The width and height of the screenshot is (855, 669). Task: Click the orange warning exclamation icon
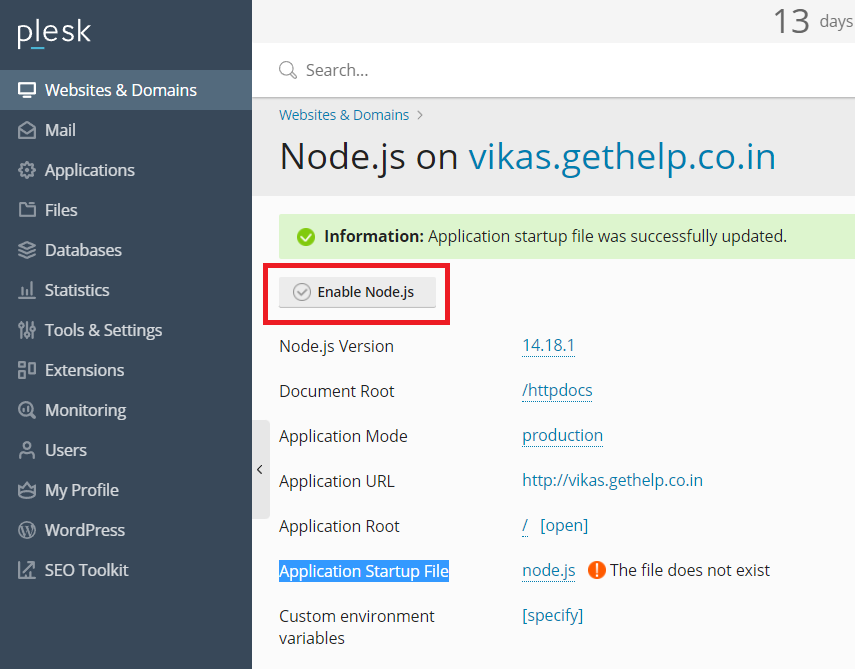pyautogui.click(x=597, y=570)
